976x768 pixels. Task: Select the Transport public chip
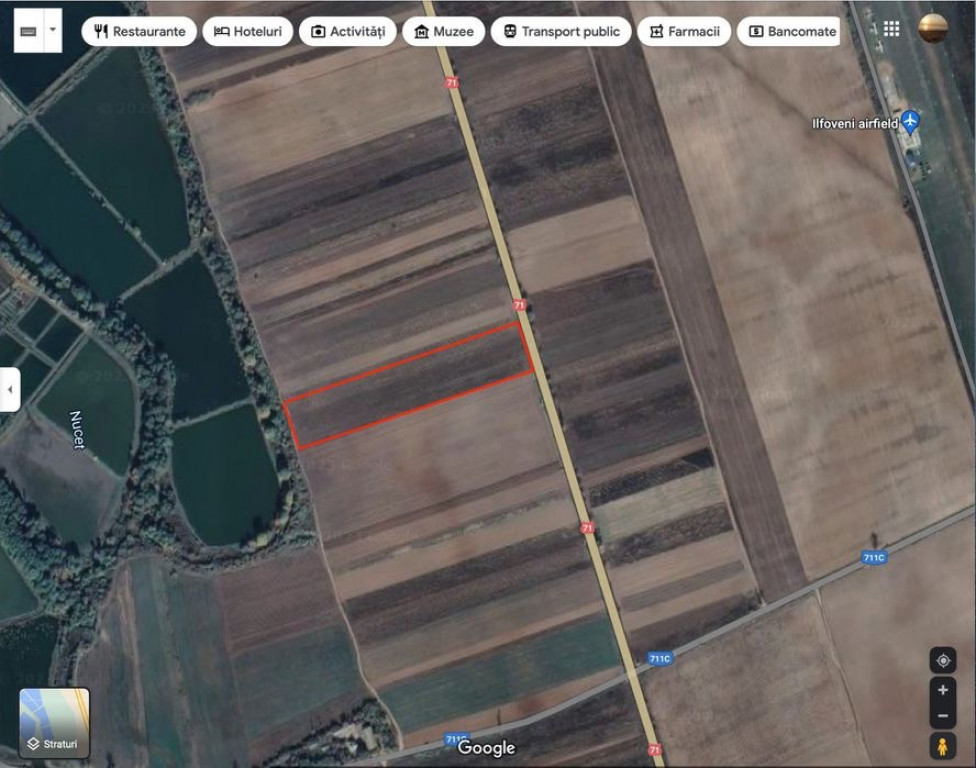[x=561, y=31]
